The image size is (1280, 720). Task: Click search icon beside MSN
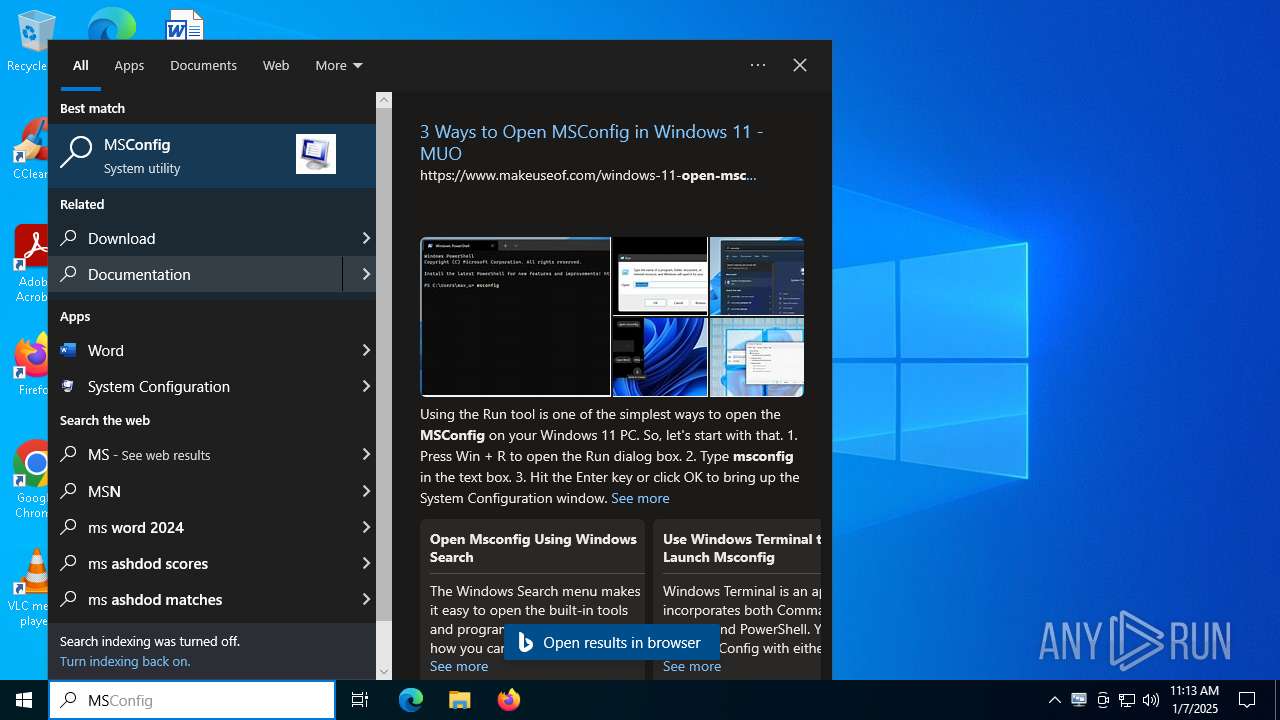point(68,492)
